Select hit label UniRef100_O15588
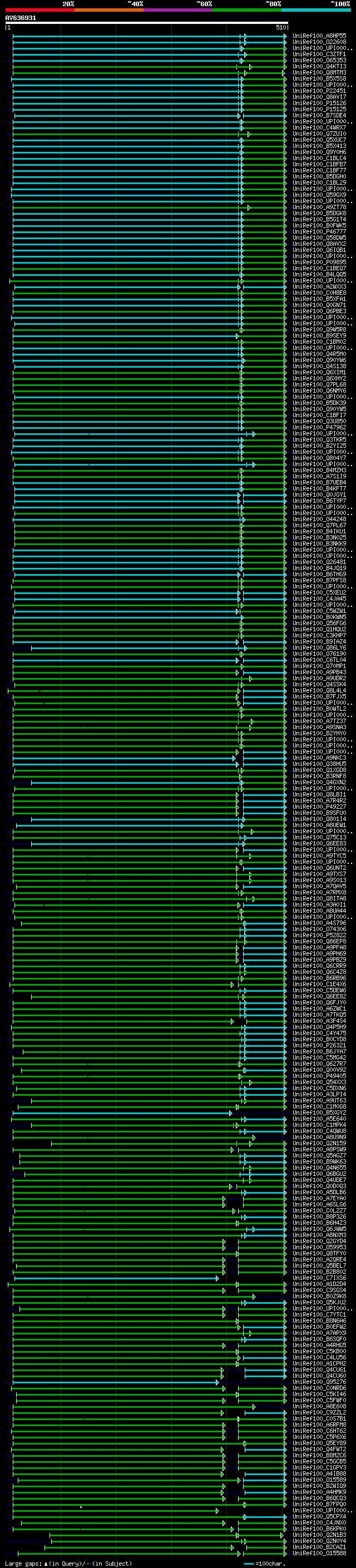The width and height of the screenshot is (356, 1568). (319, 1553)
